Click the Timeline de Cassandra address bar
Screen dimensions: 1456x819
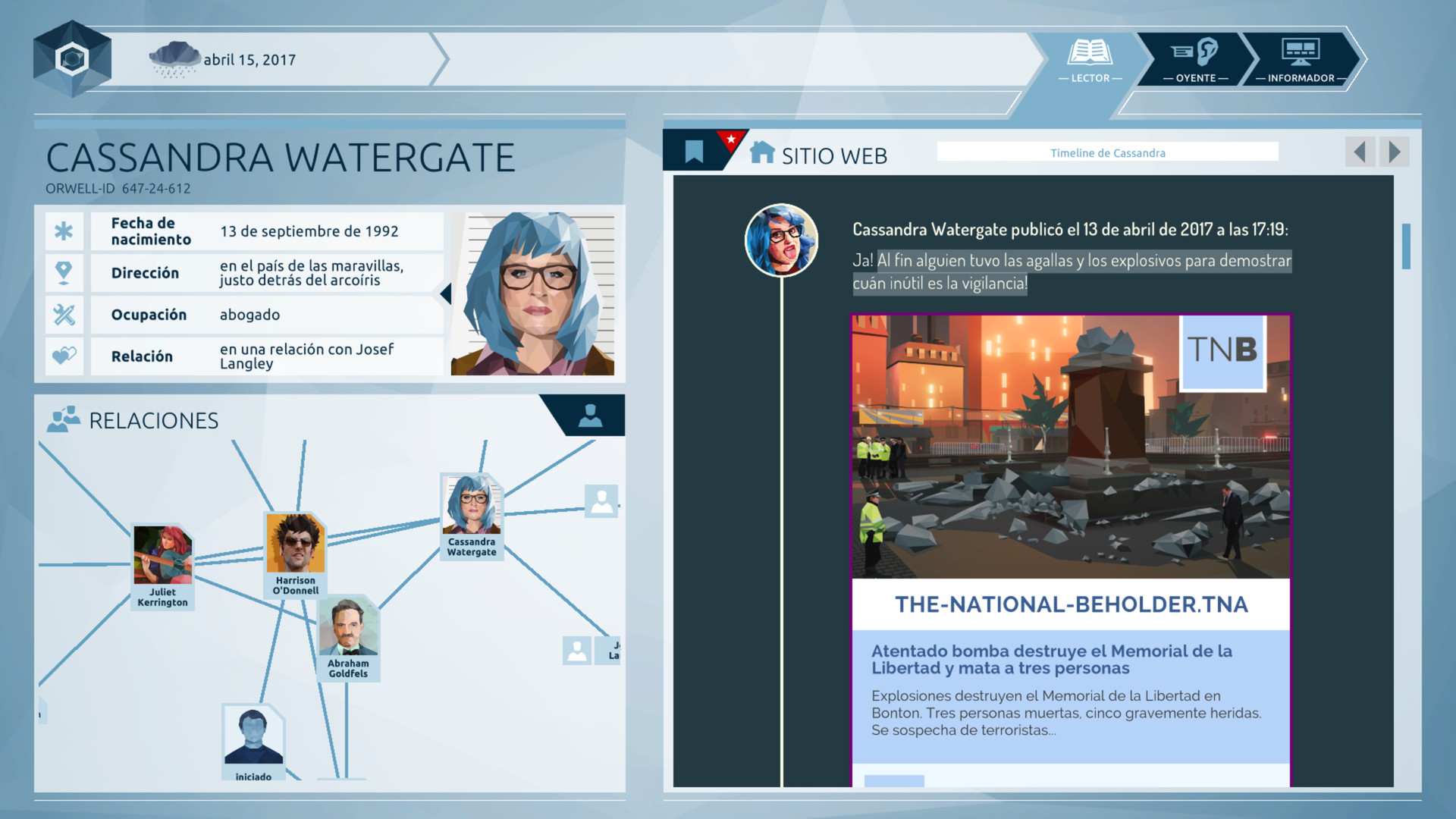click(1107, 152)
